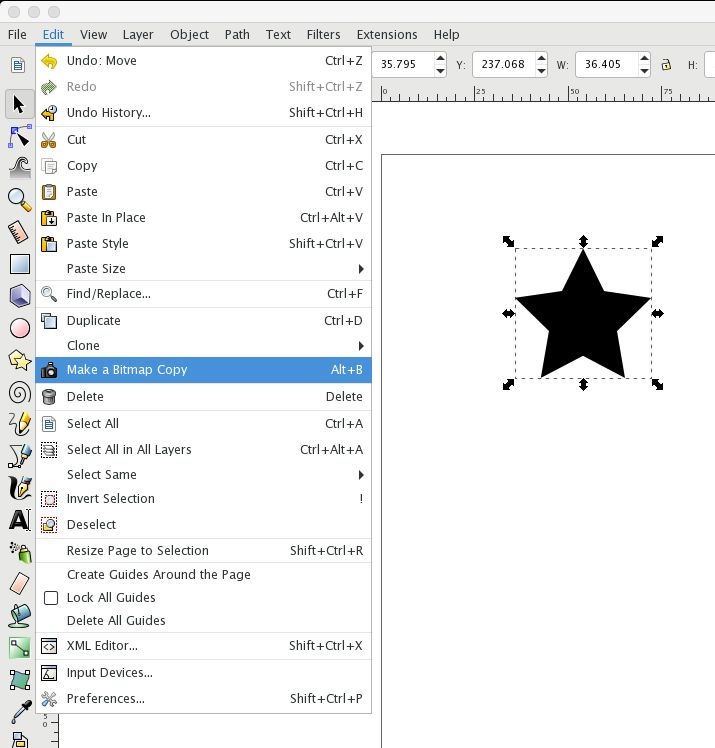Expand the Clone submenu arrow
Screen dimensions: 715x748
tap(361, 346)
